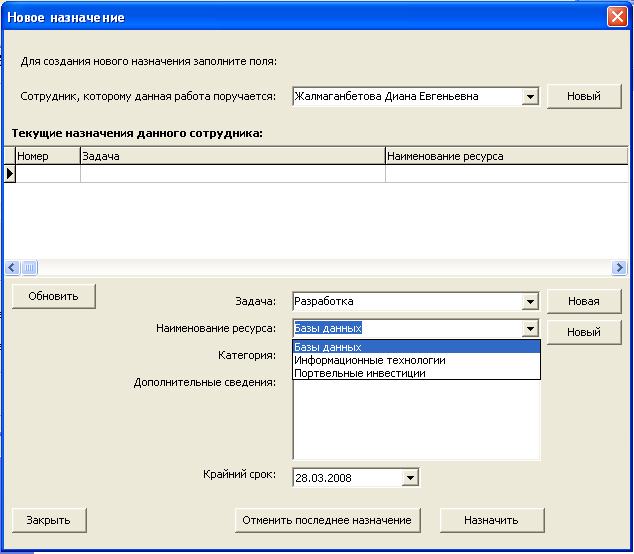The height and width of the screenshot is (554, 634).
Task: Click the Наименование ресурса column header
Action: (507, 156)
